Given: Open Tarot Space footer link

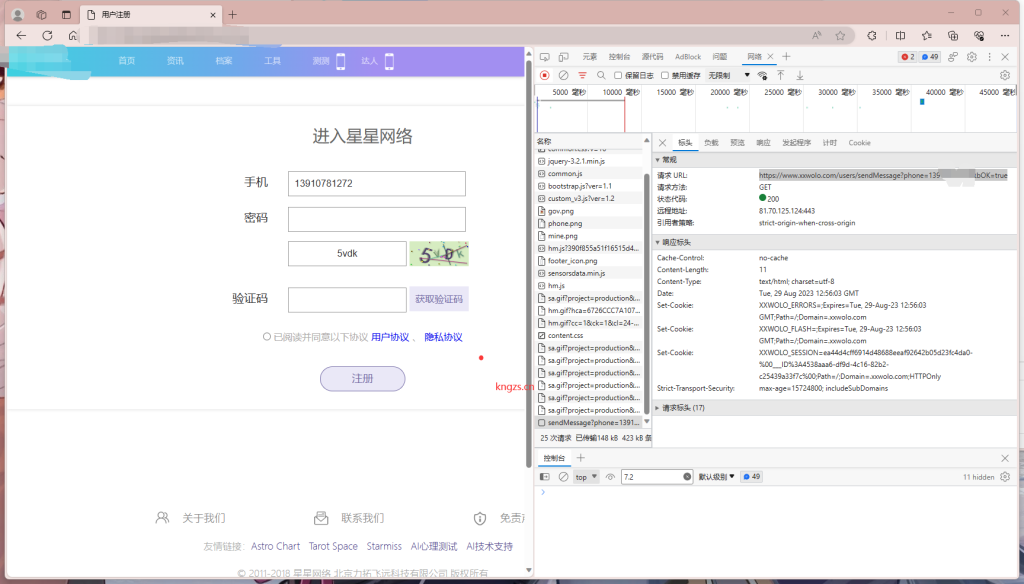Looking at the screenshot, I should pyautogui.click(x=333, y=546).
